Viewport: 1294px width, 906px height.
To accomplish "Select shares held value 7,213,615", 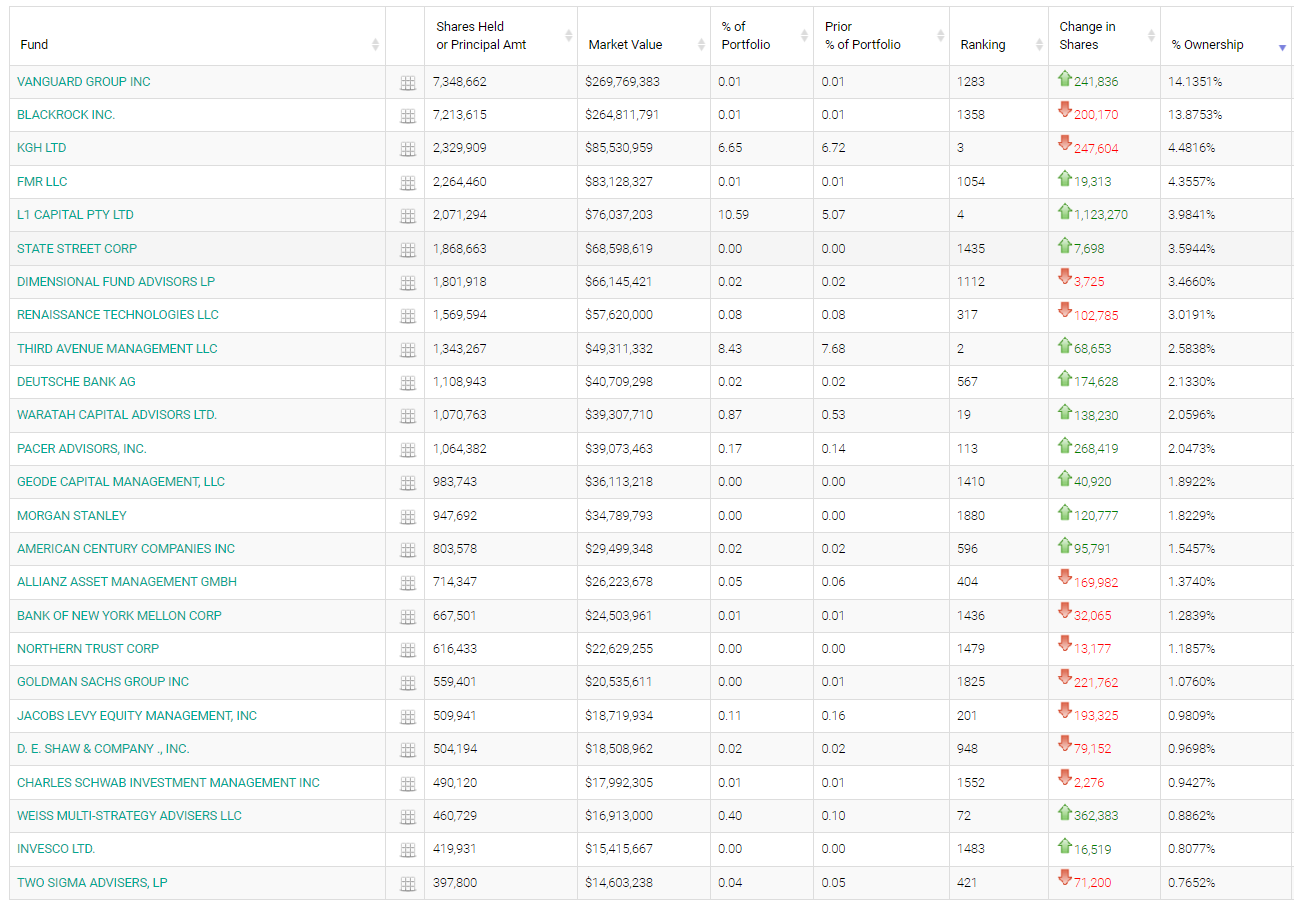I will point(460,115).
